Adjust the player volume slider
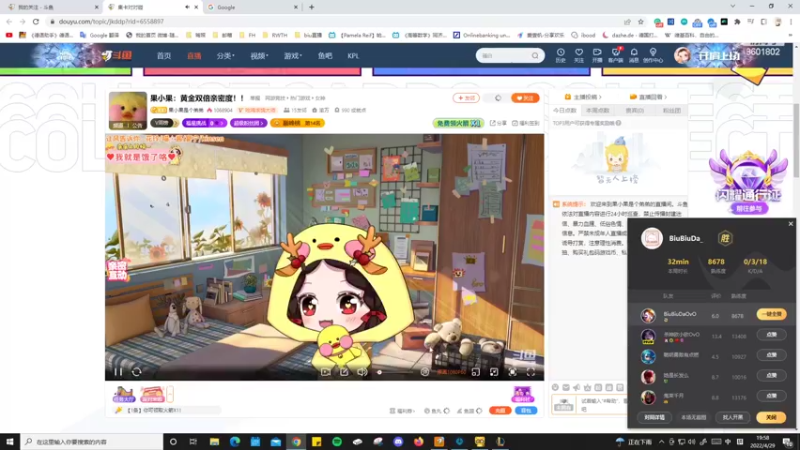The width and height of the screenshot is (800, 450). tap(395, 372)
